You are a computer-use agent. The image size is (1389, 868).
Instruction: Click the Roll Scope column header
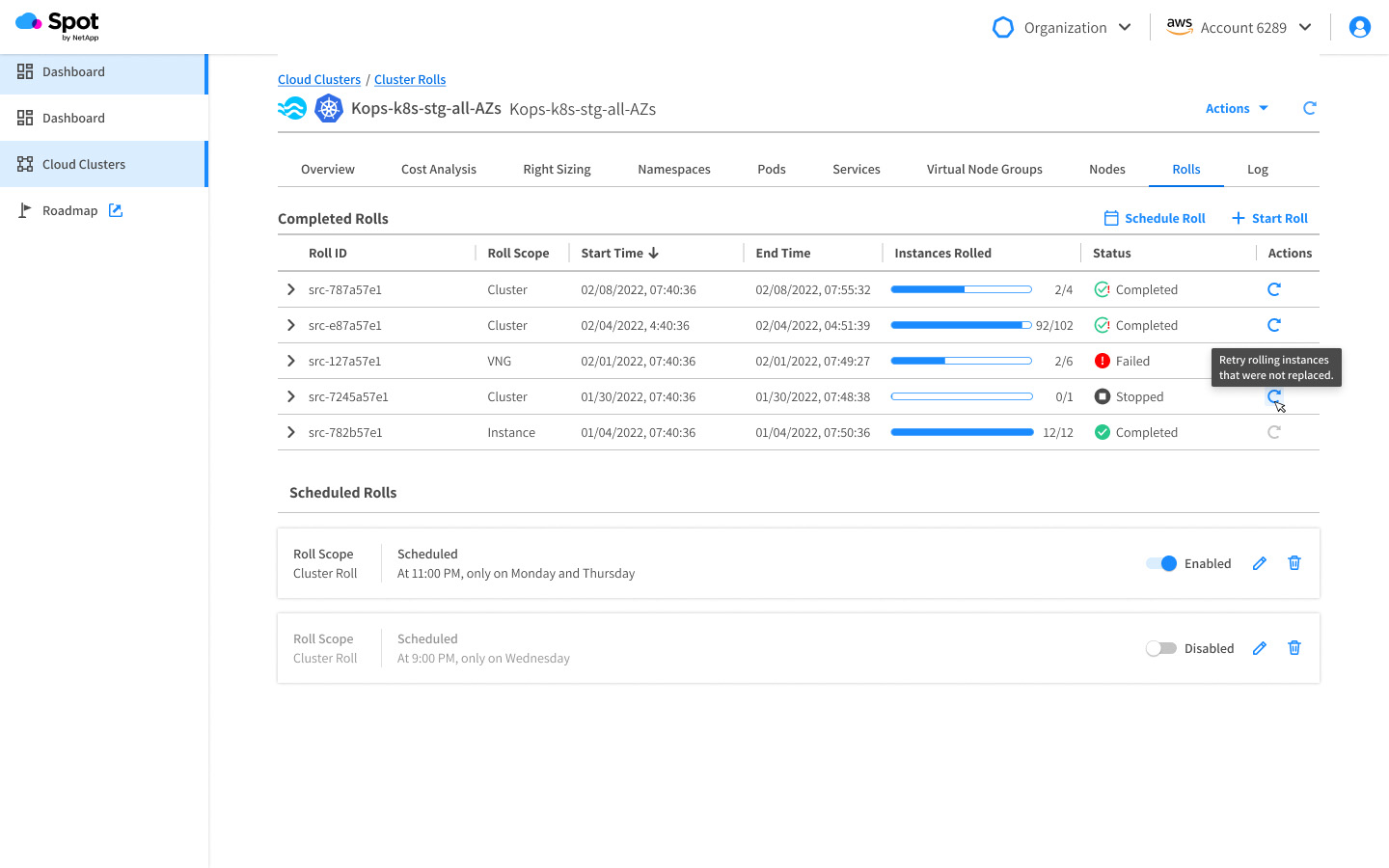[518, 253]
